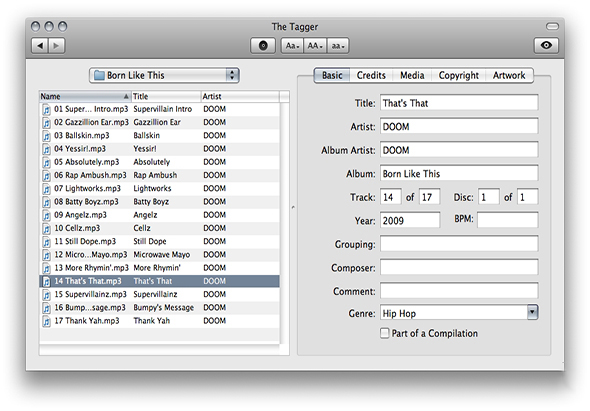This screenshot has width=590, height=411.
Task: Click the toolbar collapse pill button
Action: tap(552, 26)
